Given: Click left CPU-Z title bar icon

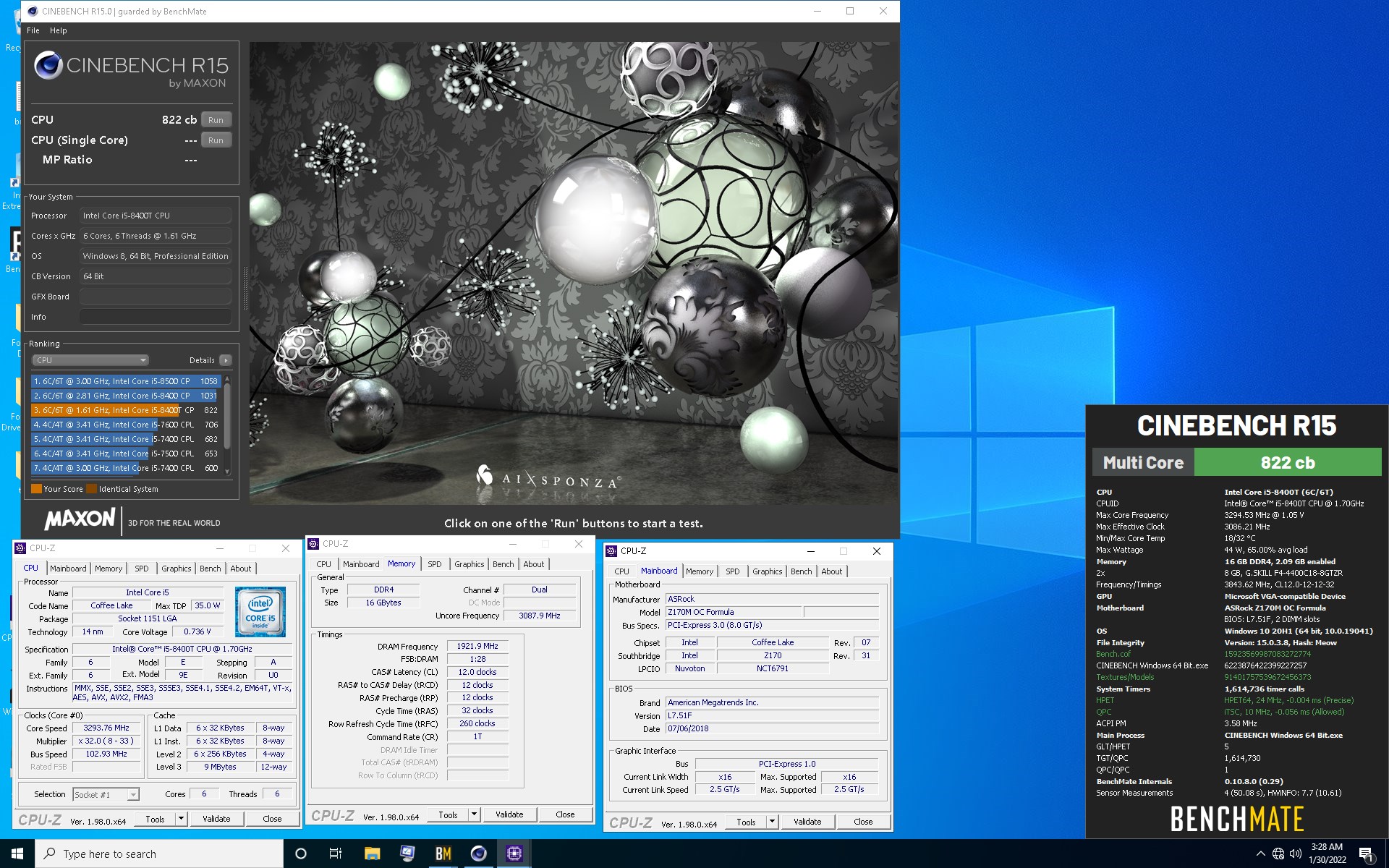Looking at the screenshot, I should click(x=20, y=548).
